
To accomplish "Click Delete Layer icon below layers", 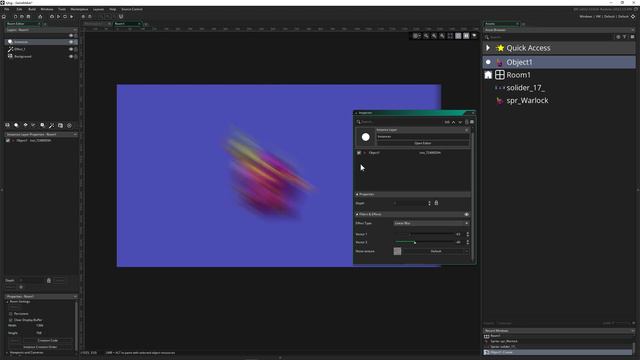I will [69, 125].
